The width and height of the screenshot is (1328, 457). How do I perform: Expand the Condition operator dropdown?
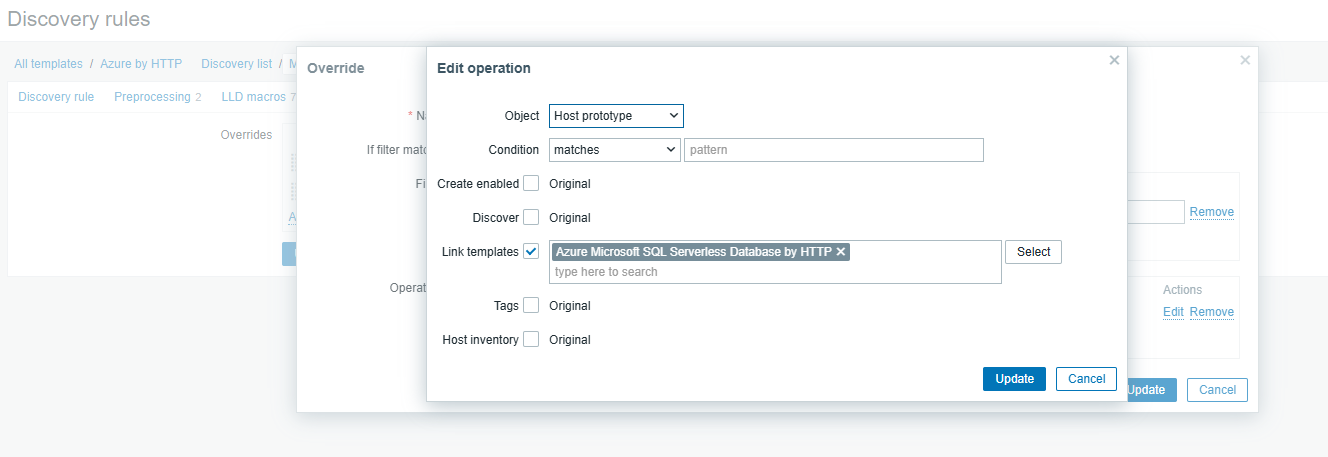click(x=614, y=150)
